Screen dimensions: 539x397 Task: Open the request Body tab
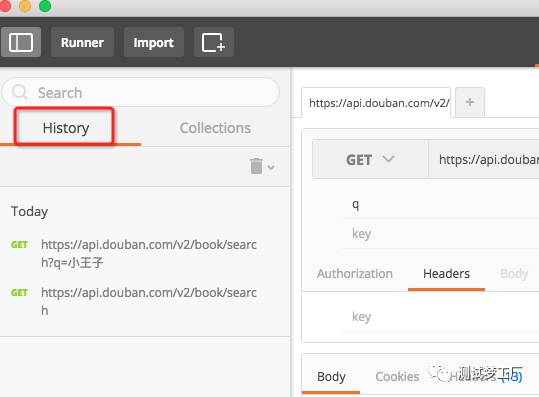click(514, 274)
